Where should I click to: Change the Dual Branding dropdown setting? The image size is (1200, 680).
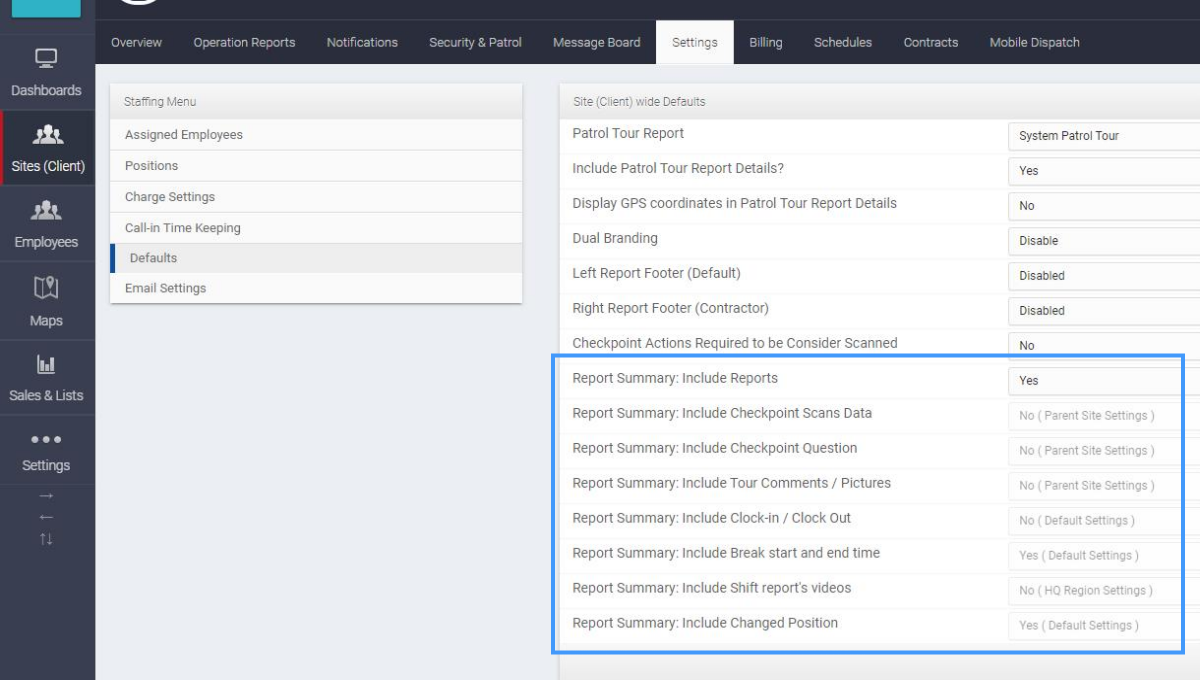coord(1100,240)
